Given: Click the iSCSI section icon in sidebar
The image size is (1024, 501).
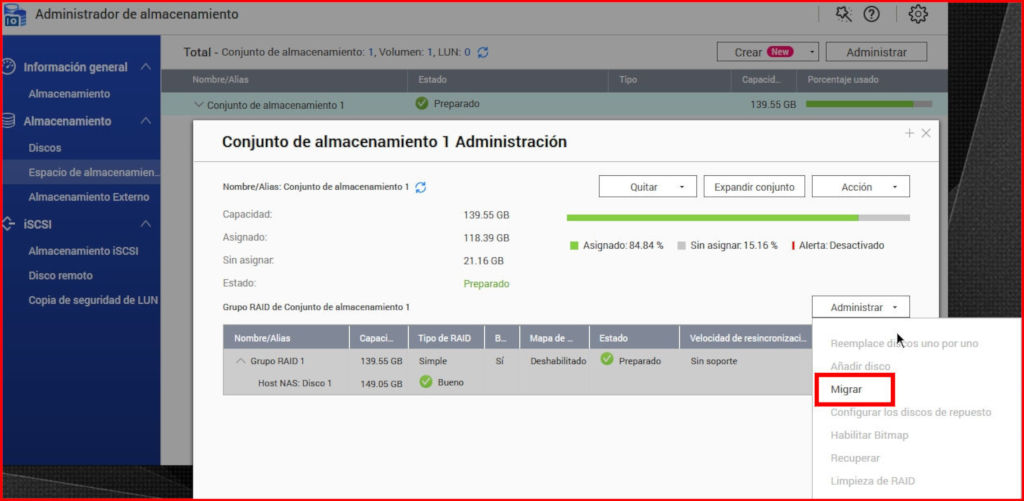Looking at the screenshot, I should pyautogui.click(x=9, y=224).
